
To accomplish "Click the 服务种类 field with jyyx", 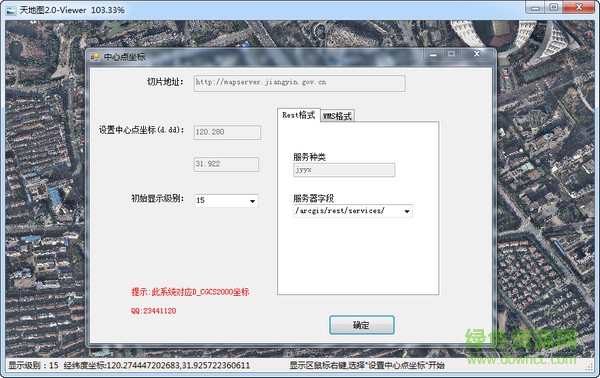I will coord(344,170).
